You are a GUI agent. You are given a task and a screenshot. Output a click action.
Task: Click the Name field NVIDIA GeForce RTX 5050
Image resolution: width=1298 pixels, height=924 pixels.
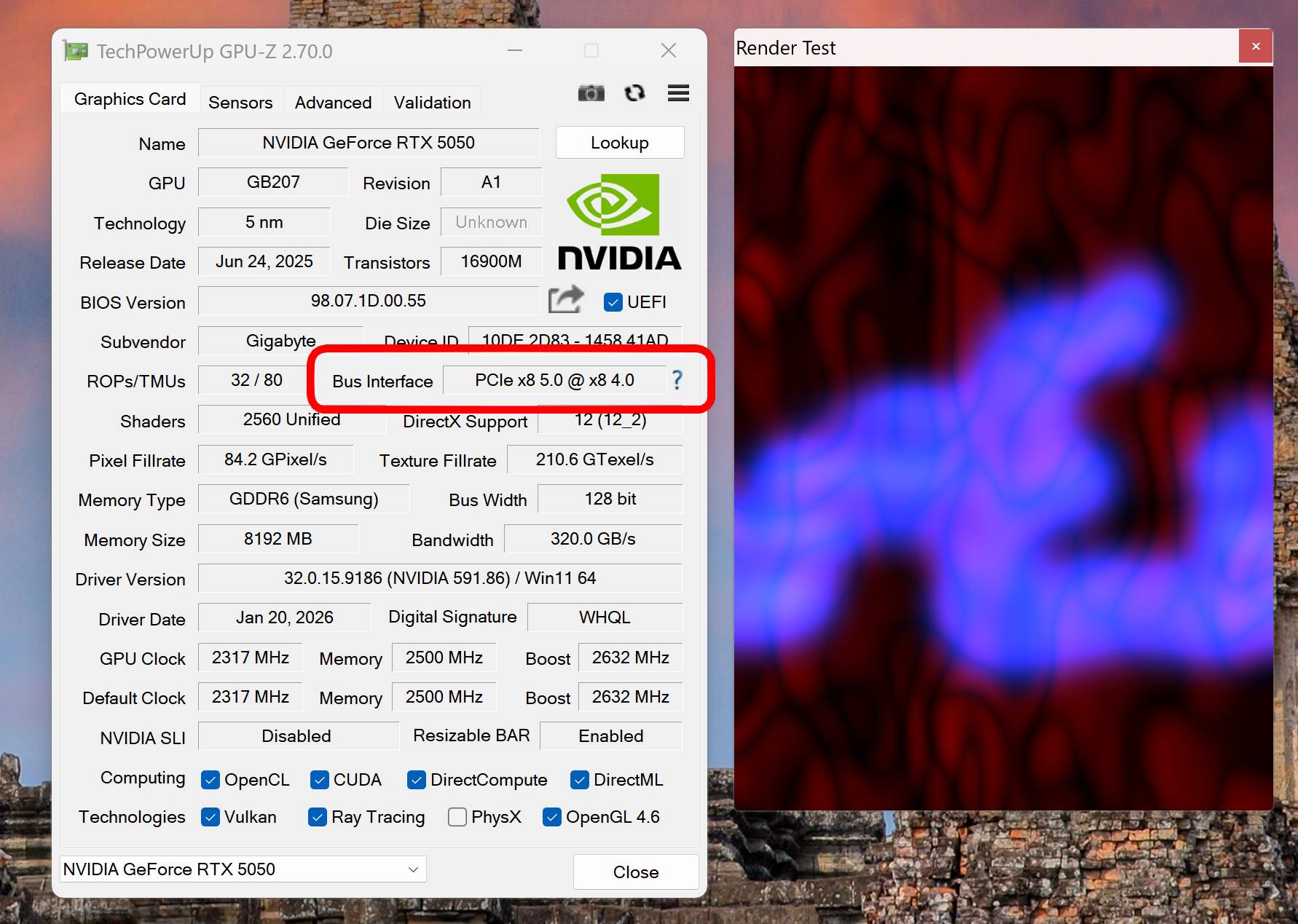(369, 143)
